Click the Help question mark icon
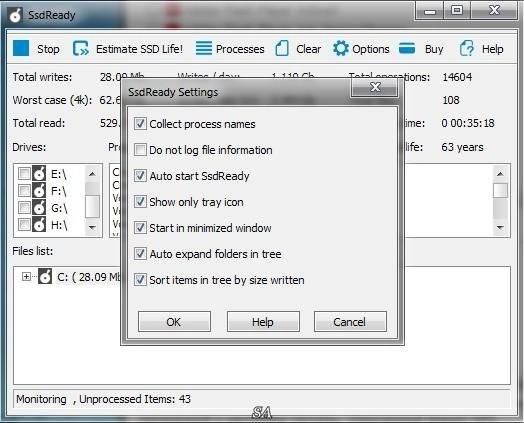The image size is (524, 423). click(467, 48)
